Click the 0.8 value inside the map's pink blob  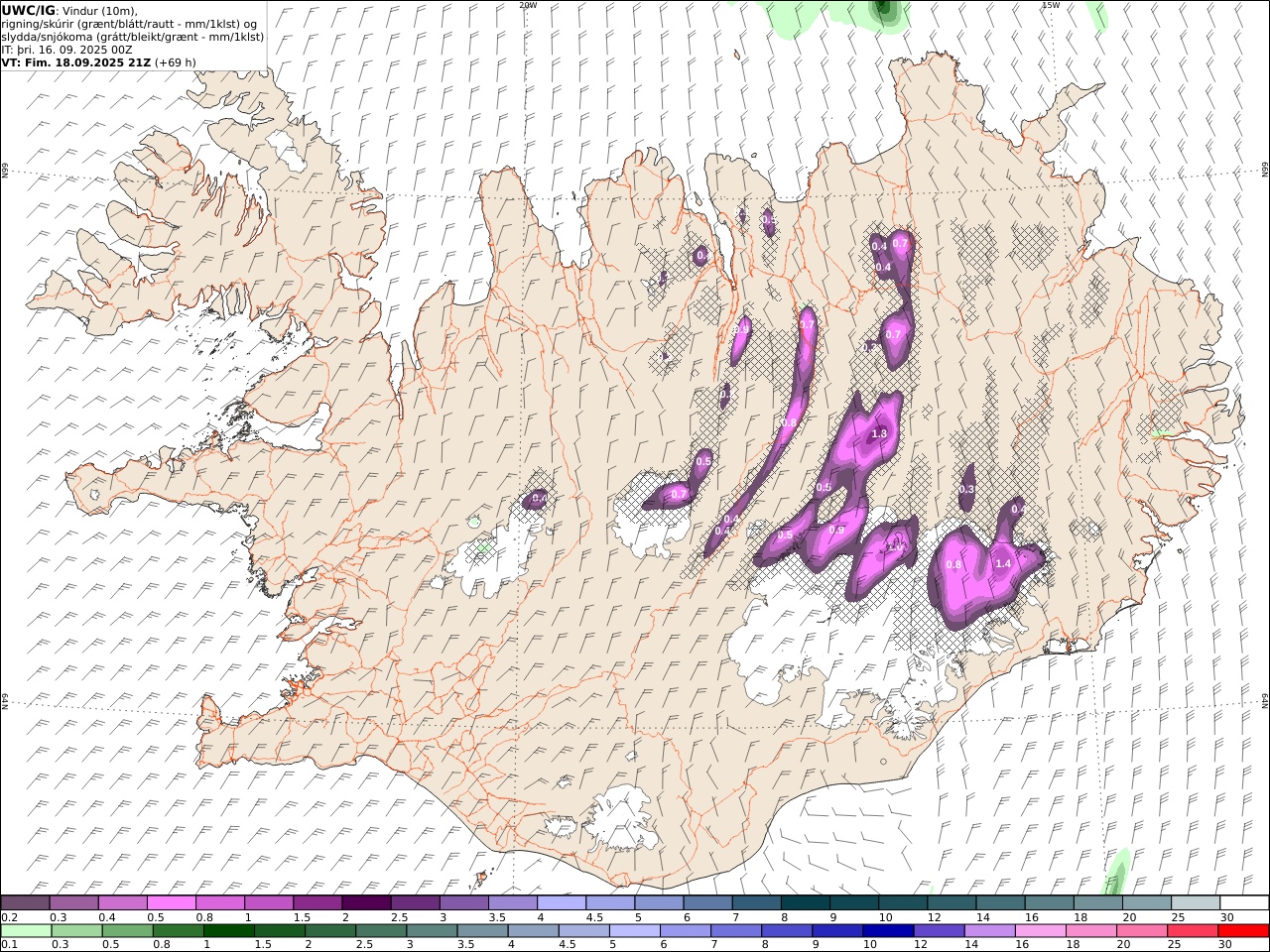(954, 564)
